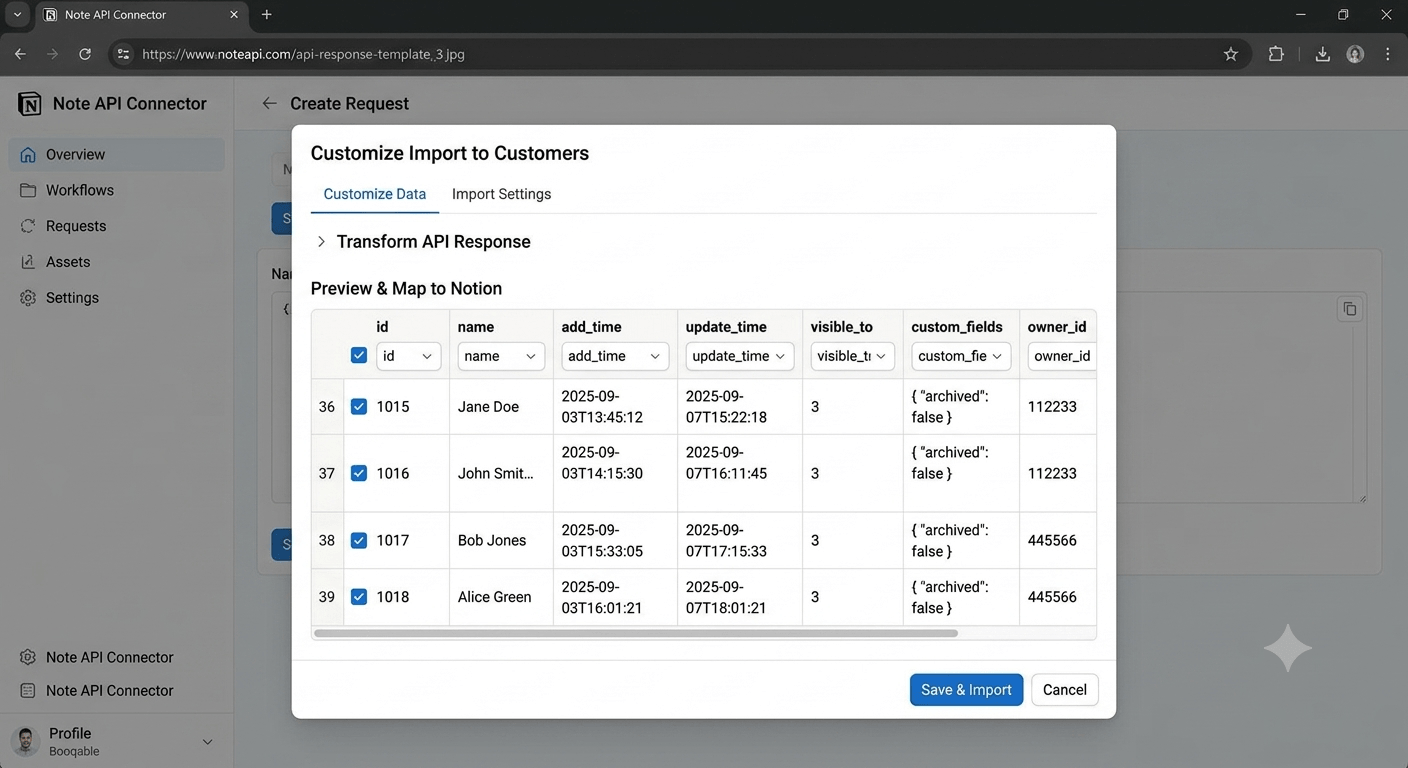The height and width of the screenshot is (768, 1408).
Task: Open the browser profile avatar icon
Action: (x=1355, y=54)
